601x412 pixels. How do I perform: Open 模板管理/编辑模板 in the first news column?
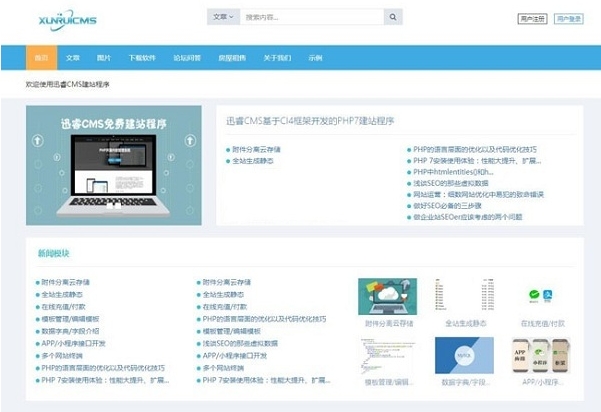(x=70, y=319)
